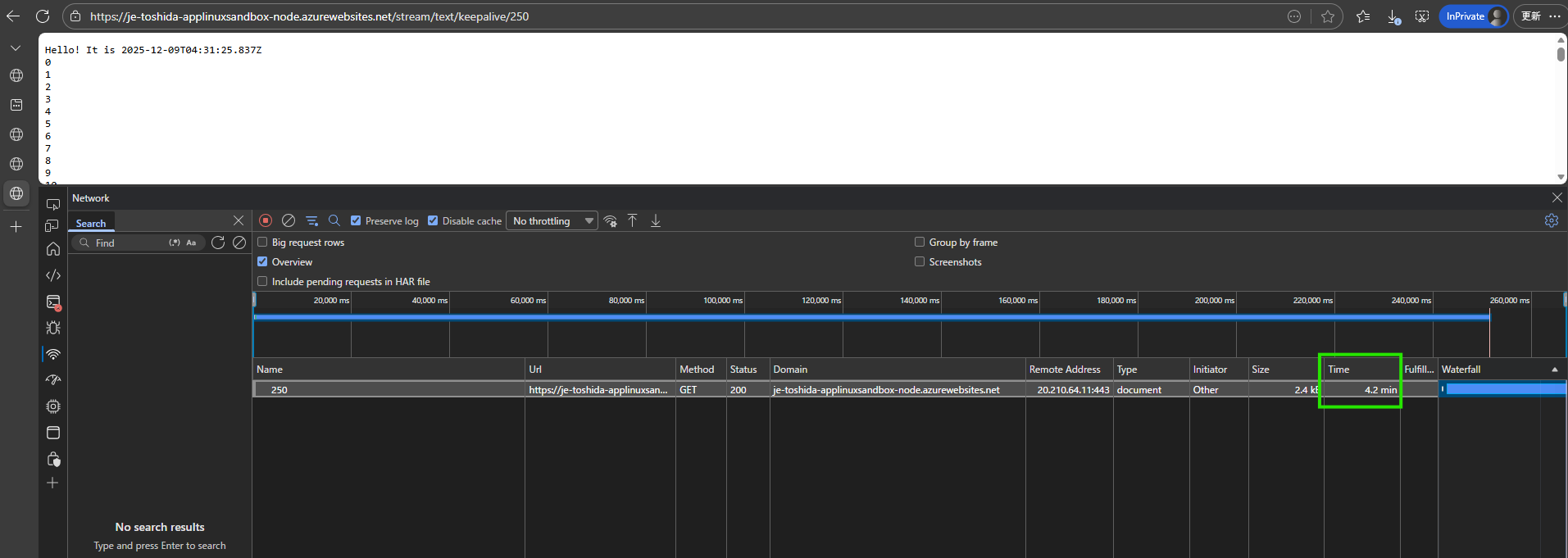Open a new tab with plus button
The width and height of the screenshot is (1568, 558).
pyautogui.click(x=16, y=226)
